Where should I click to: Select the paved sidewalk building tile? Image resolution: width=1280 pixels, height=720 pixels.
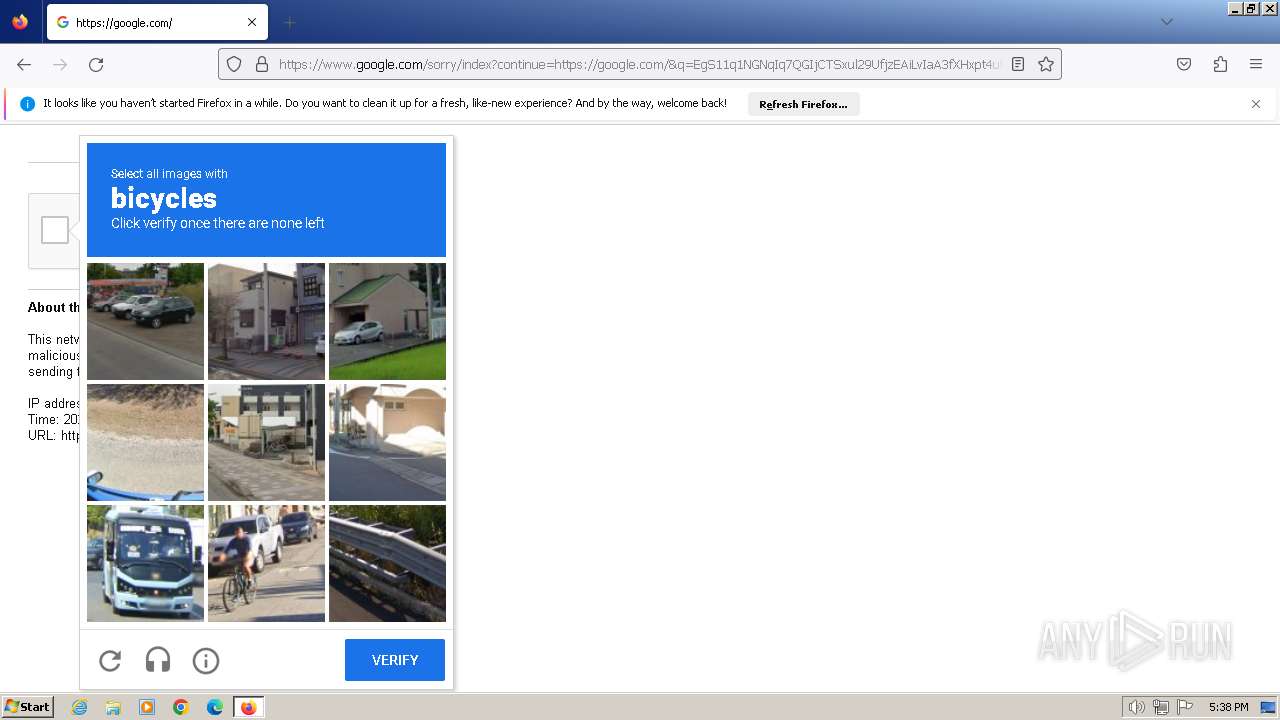point(266,442)
